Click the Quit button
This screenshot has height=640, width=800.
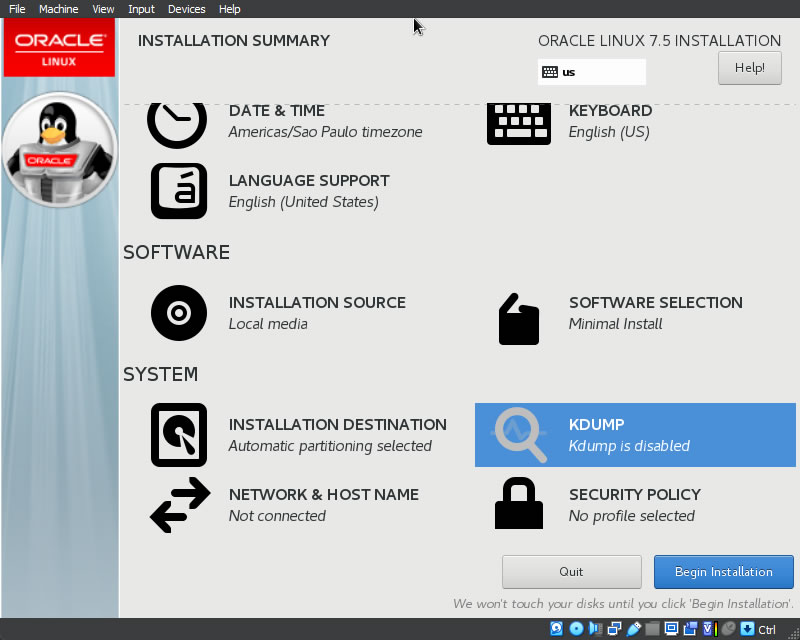pyautogui.click(x=571, y=572)
